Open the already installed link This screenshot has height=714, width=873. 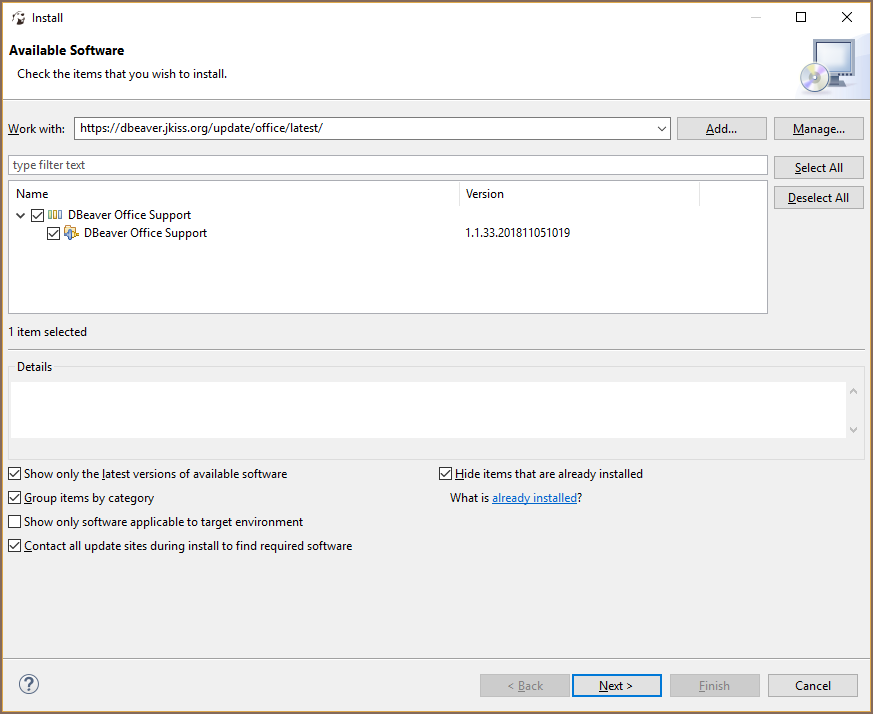click(x=534, y=498)
